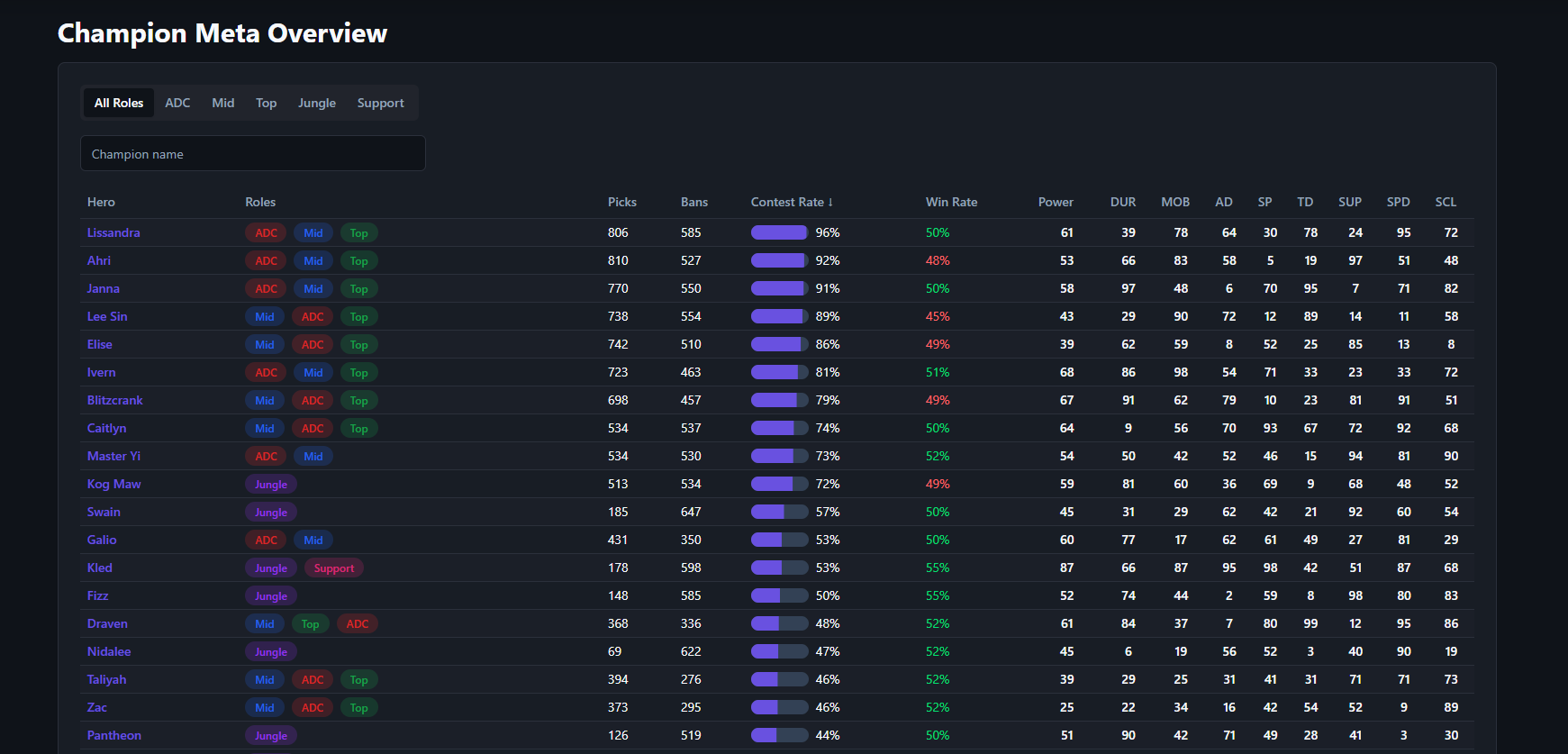The width and height of the screenshot is (1568, 754).
Task: Click Kled's Support role badge
Action: (x=333, y=568)
